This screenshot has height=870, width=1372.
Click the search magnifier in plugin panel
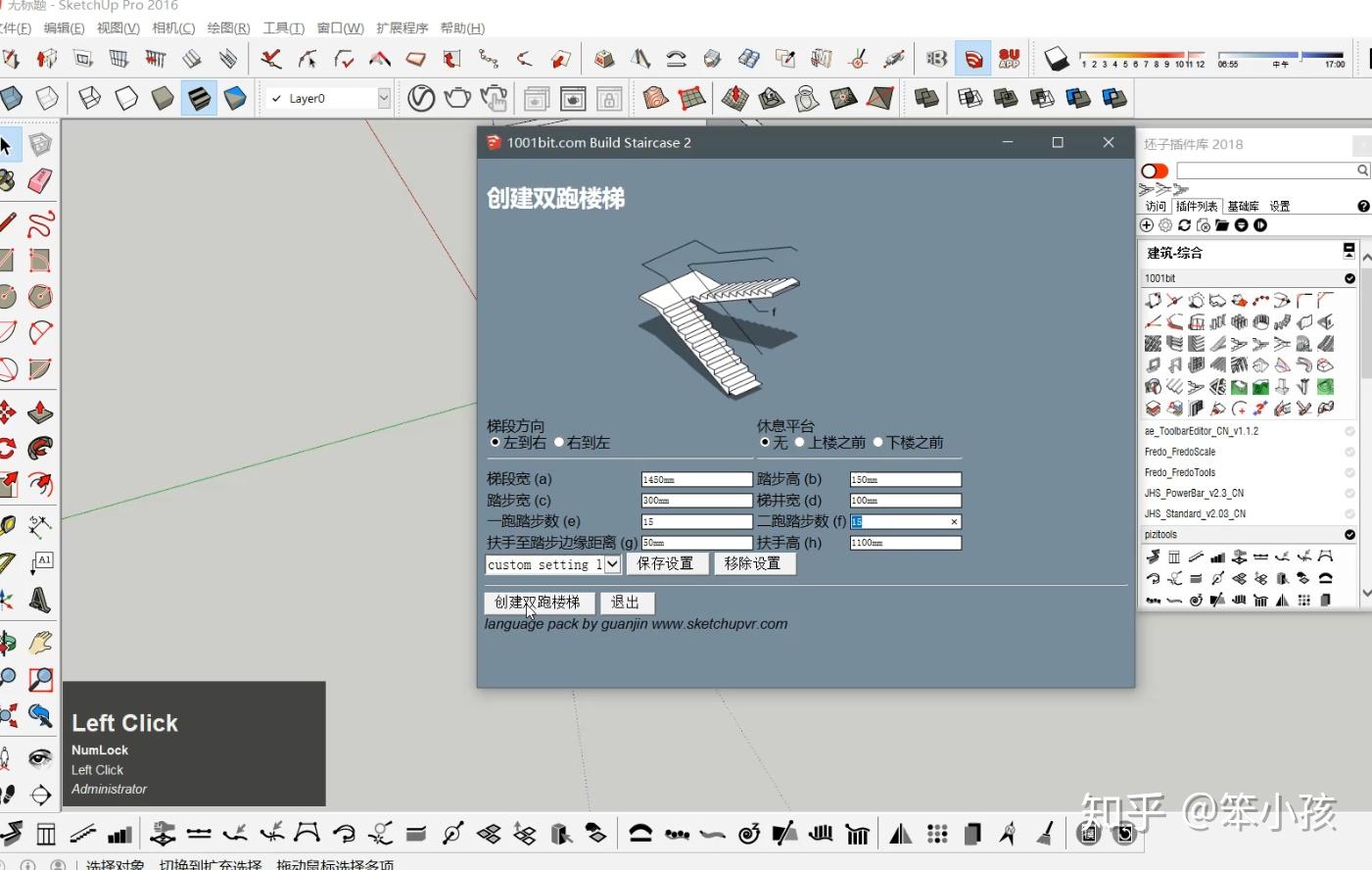[1362, 170]
